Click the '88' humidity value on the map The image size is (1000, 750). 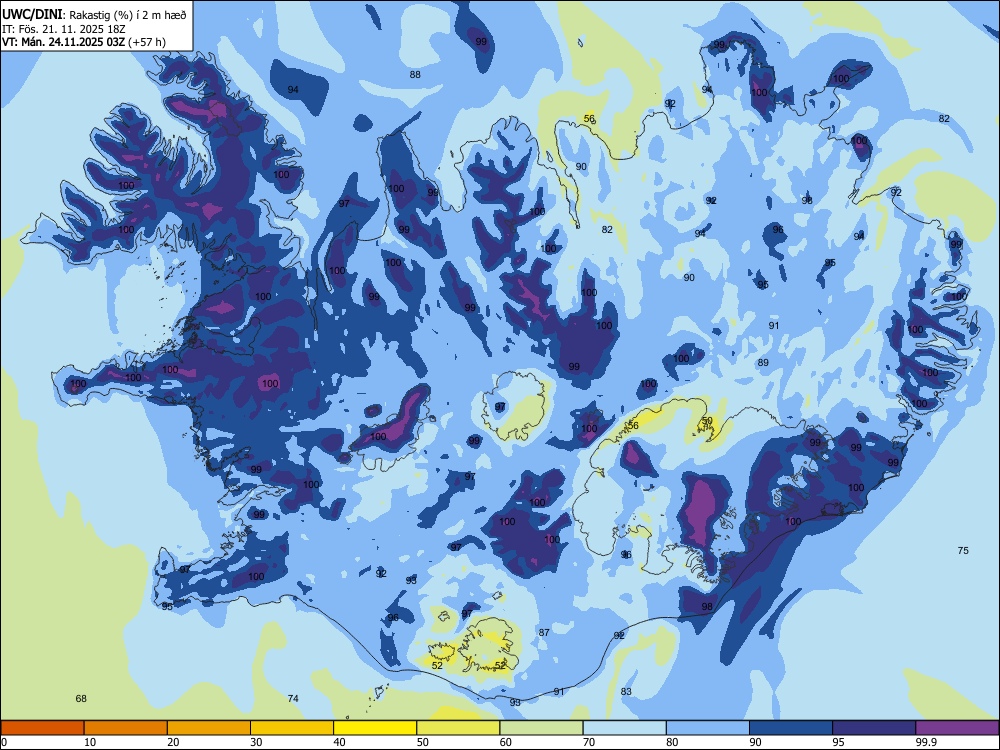pos(415,75)
